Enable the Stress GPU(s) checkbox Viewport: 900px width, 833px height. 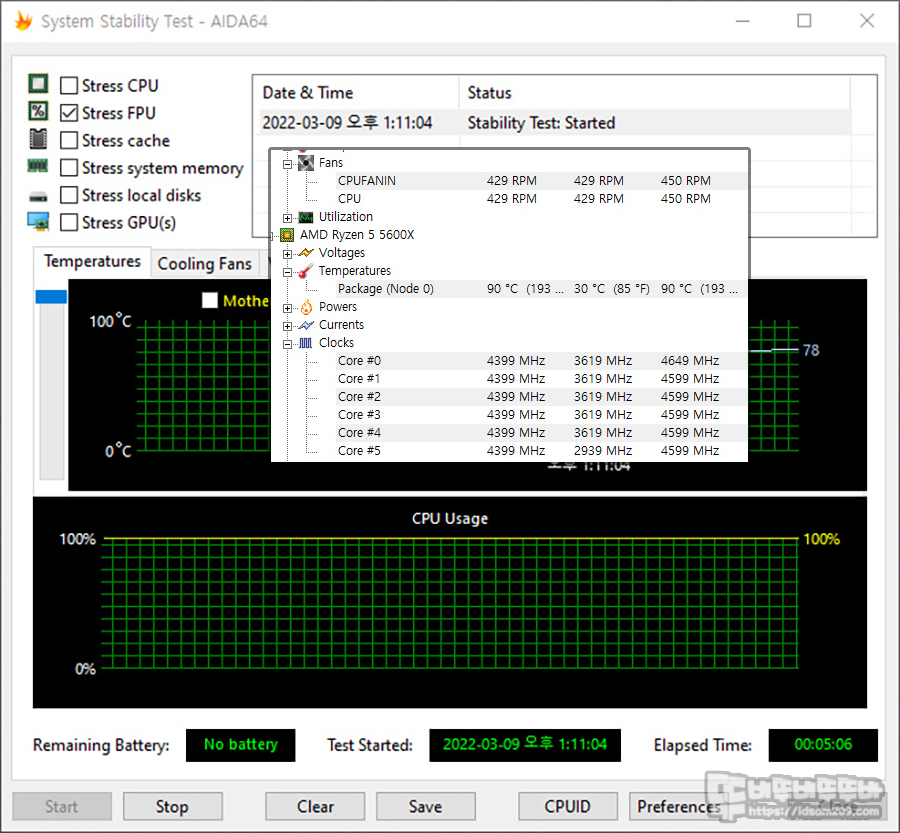click(x=69, y=222)
